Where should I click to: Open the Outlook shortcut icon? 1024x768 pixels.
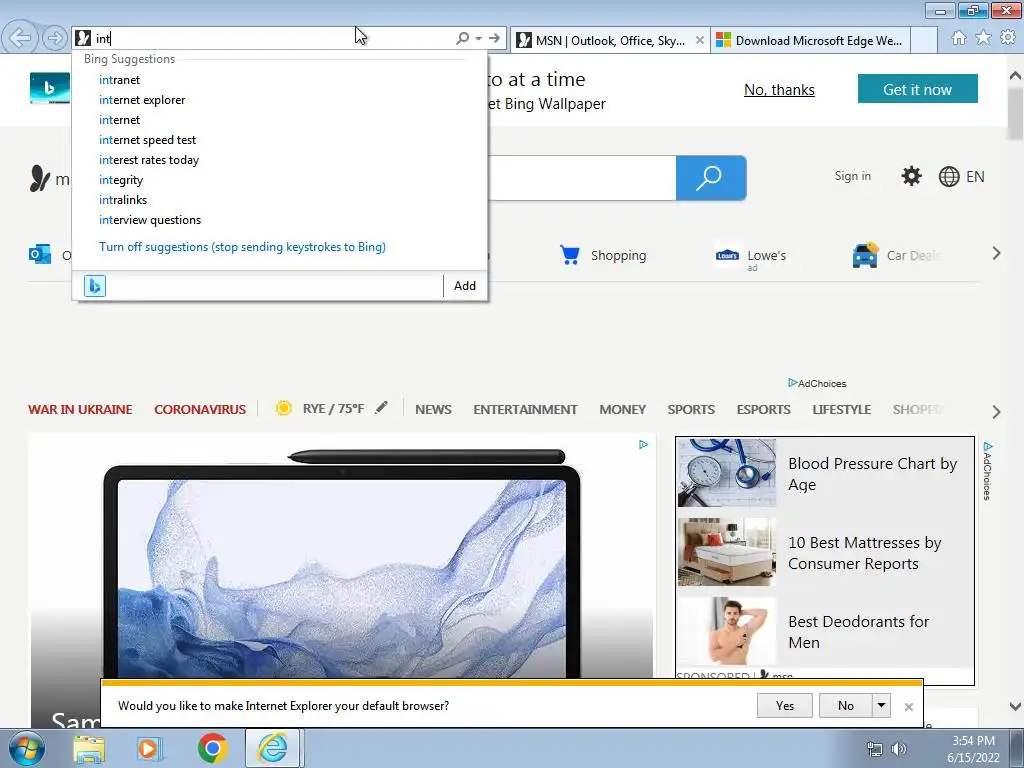point(40,254)
